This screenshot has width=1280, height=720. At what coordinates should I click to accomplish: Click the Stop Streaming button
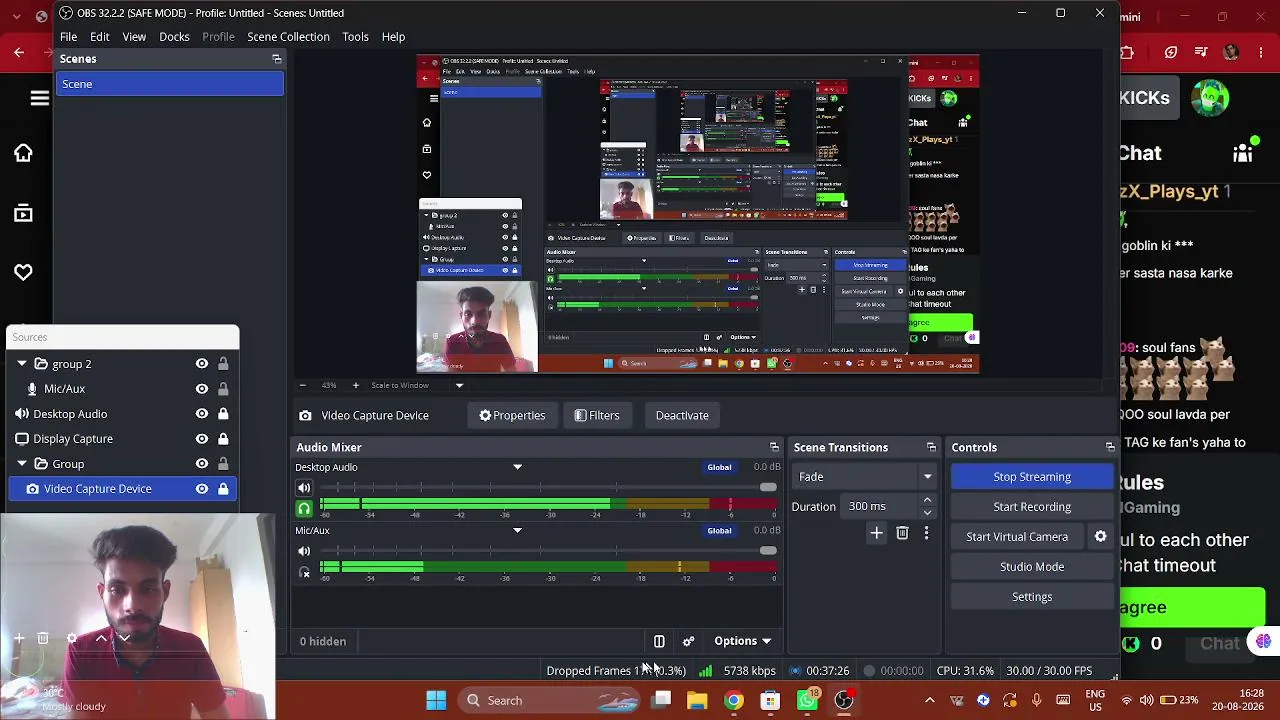point(1032,477)
